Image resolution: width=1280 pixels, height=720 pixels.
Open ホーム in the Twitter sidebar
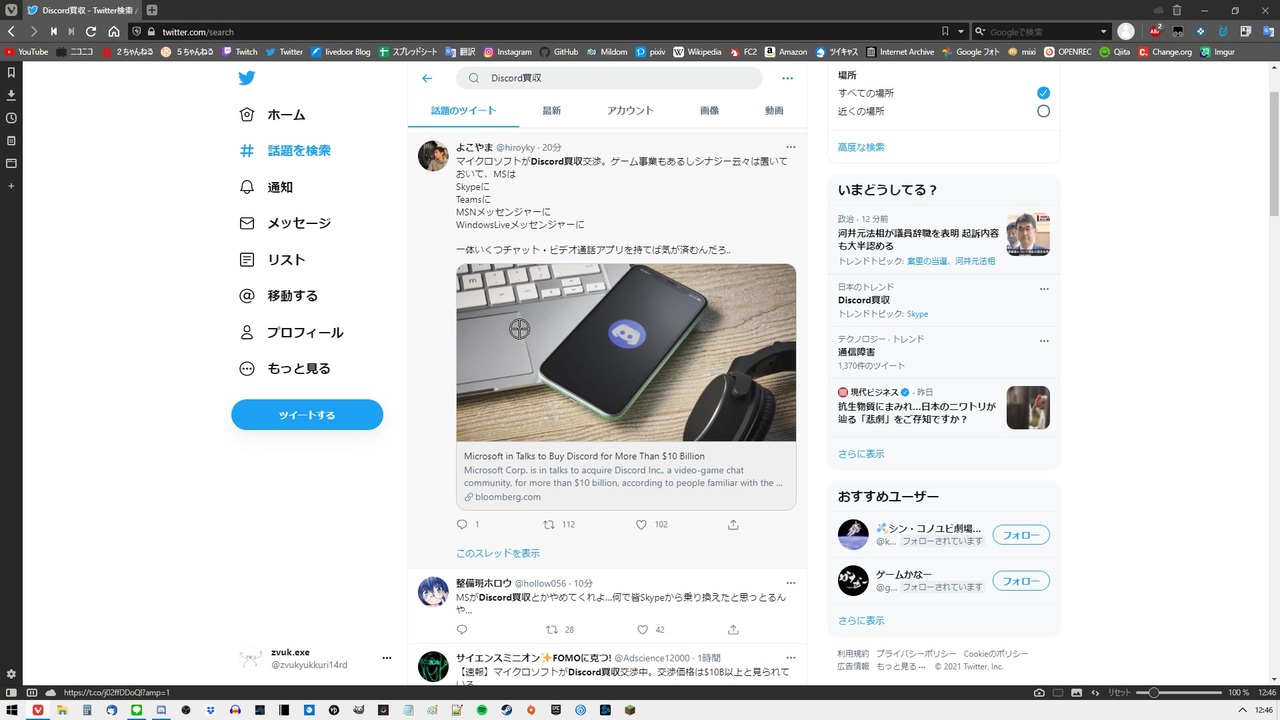[273, 115]
